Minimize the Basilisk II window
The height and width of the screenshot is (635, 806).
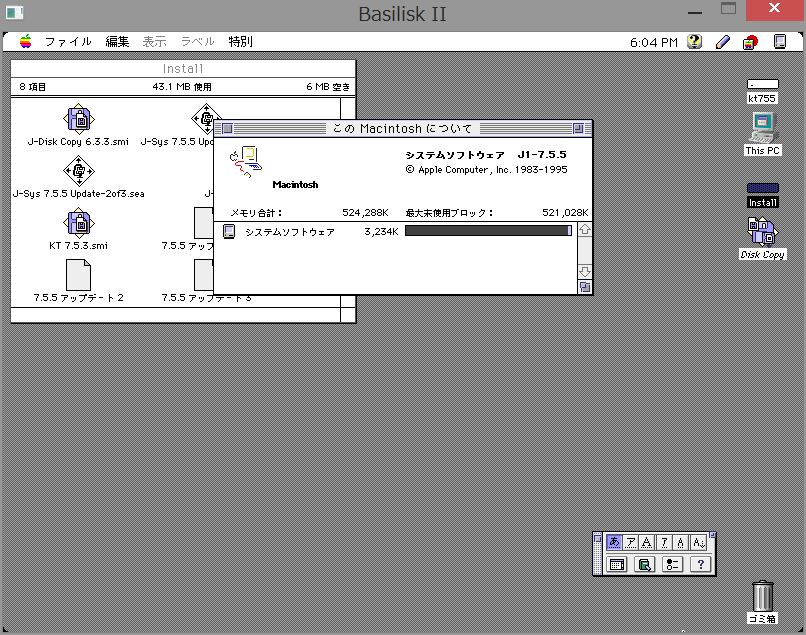[x=695, y=11]
